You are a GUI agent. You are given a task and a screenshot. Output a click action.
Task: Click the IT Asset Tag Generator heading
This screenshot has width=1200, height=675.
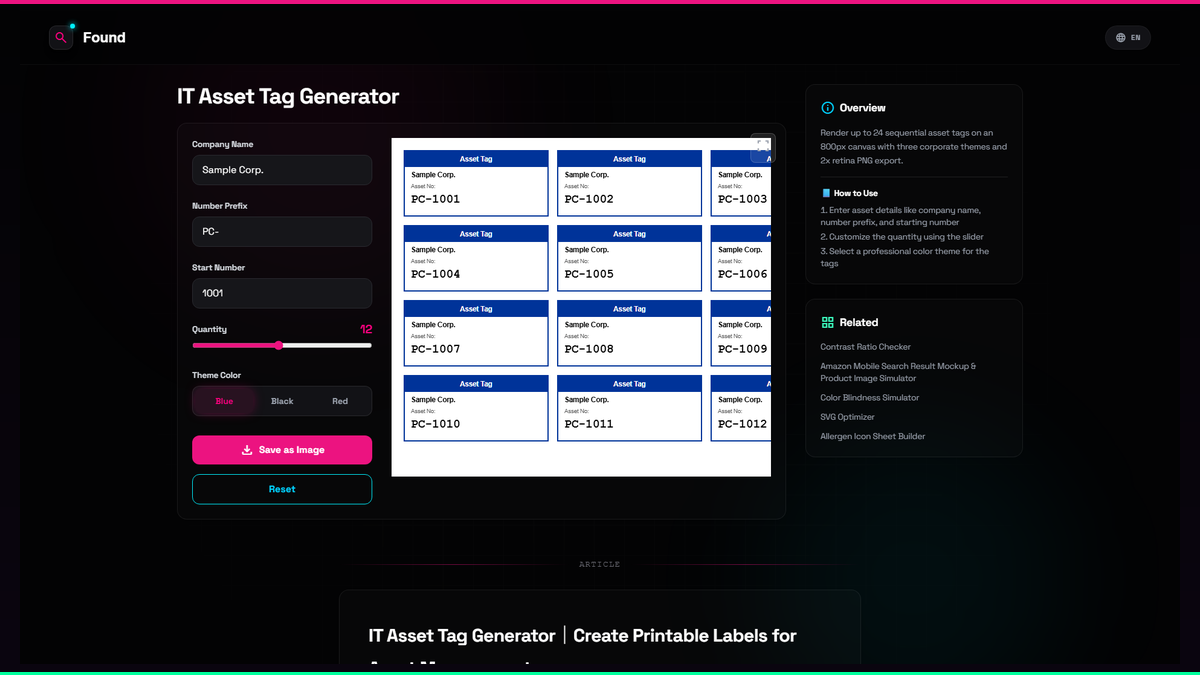[x=288, y=97]
